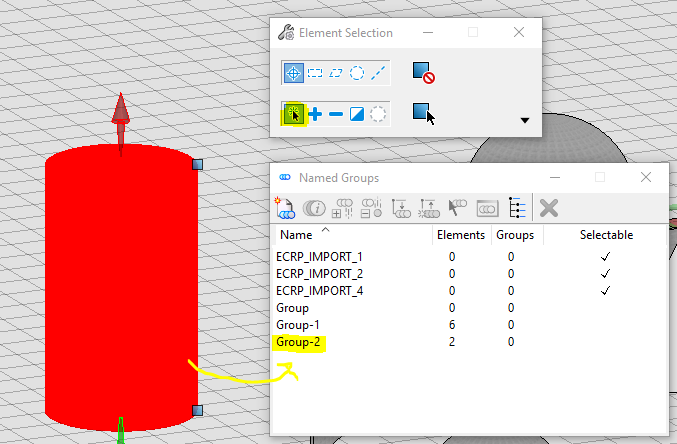Choose the Line selection method

[378, 73]
